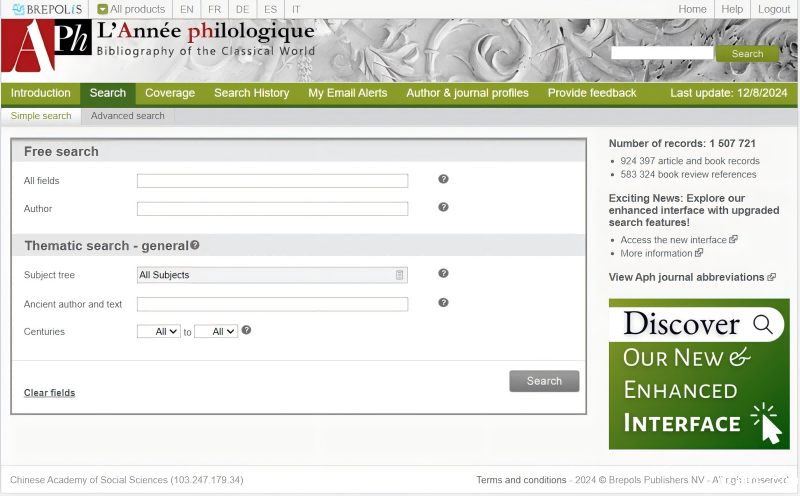The height and width of the screenshot is (496, 800).
Task: Click the help icon for Subject tree
Action: [443, 273]
